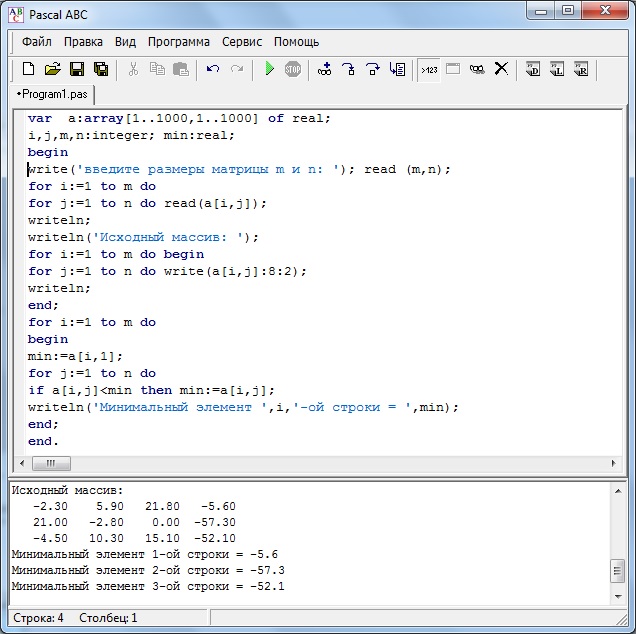
Task: Click output line 'Минимальный элемент 3-ой строки = -52.1'
Action: [148, 587]
